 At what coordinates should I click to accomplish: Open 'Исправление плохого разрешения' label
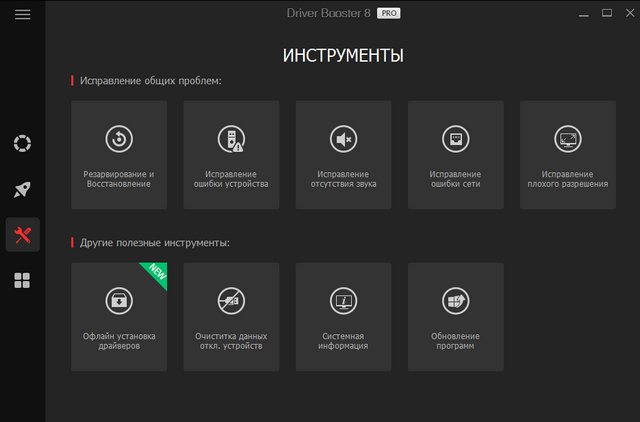tap(568, 179)
